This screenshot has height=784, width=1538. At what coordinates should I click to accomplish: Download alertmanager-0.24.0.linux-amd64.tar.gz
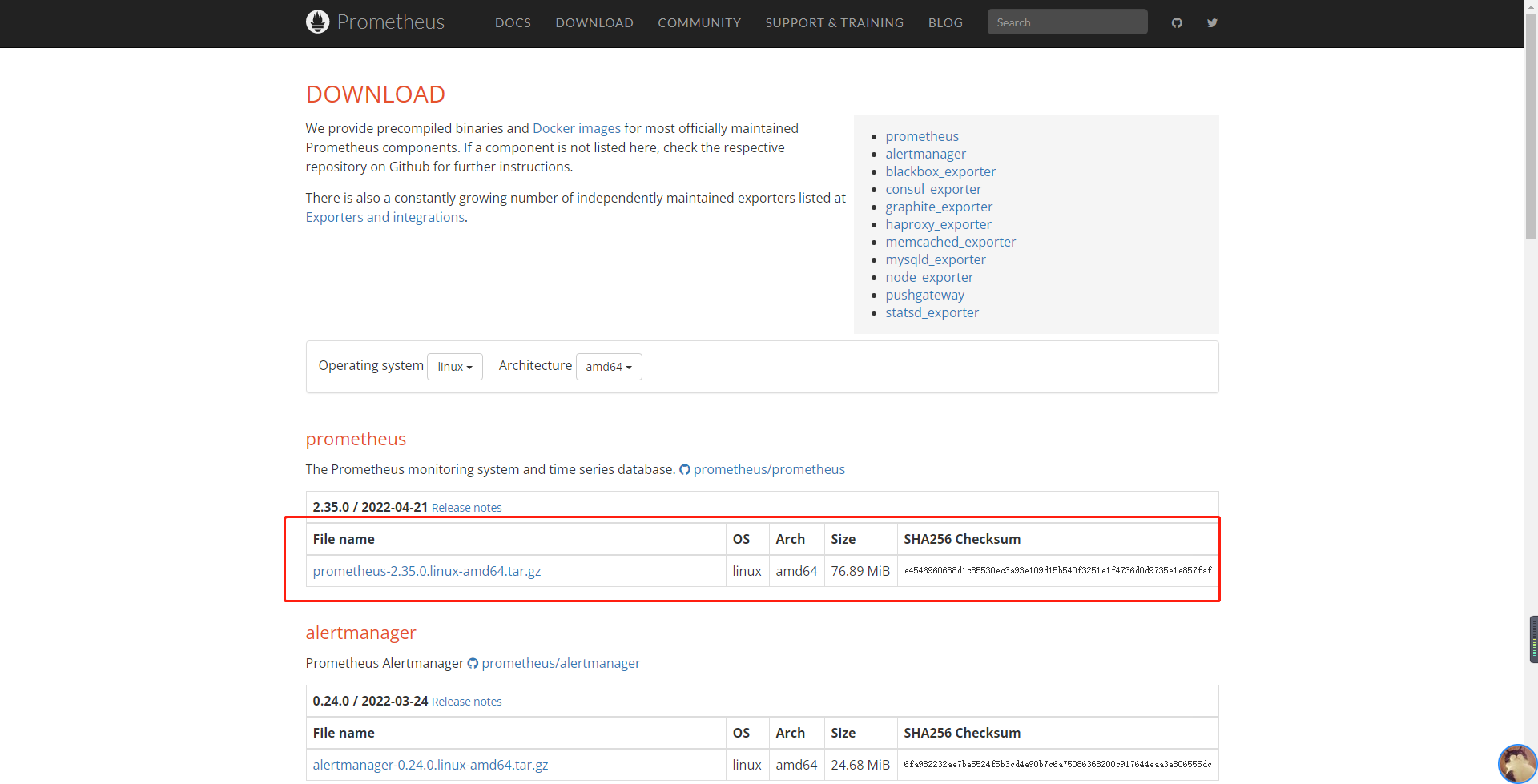coord(430,765)
